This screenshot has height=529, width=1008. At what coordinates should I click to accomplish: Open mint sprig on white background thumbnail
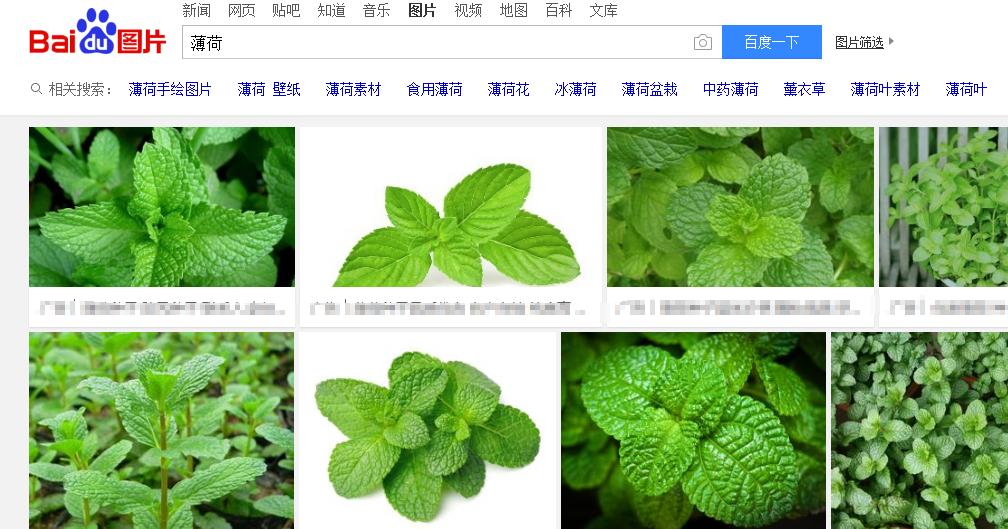pyautogui.click(x=451, y=206)
